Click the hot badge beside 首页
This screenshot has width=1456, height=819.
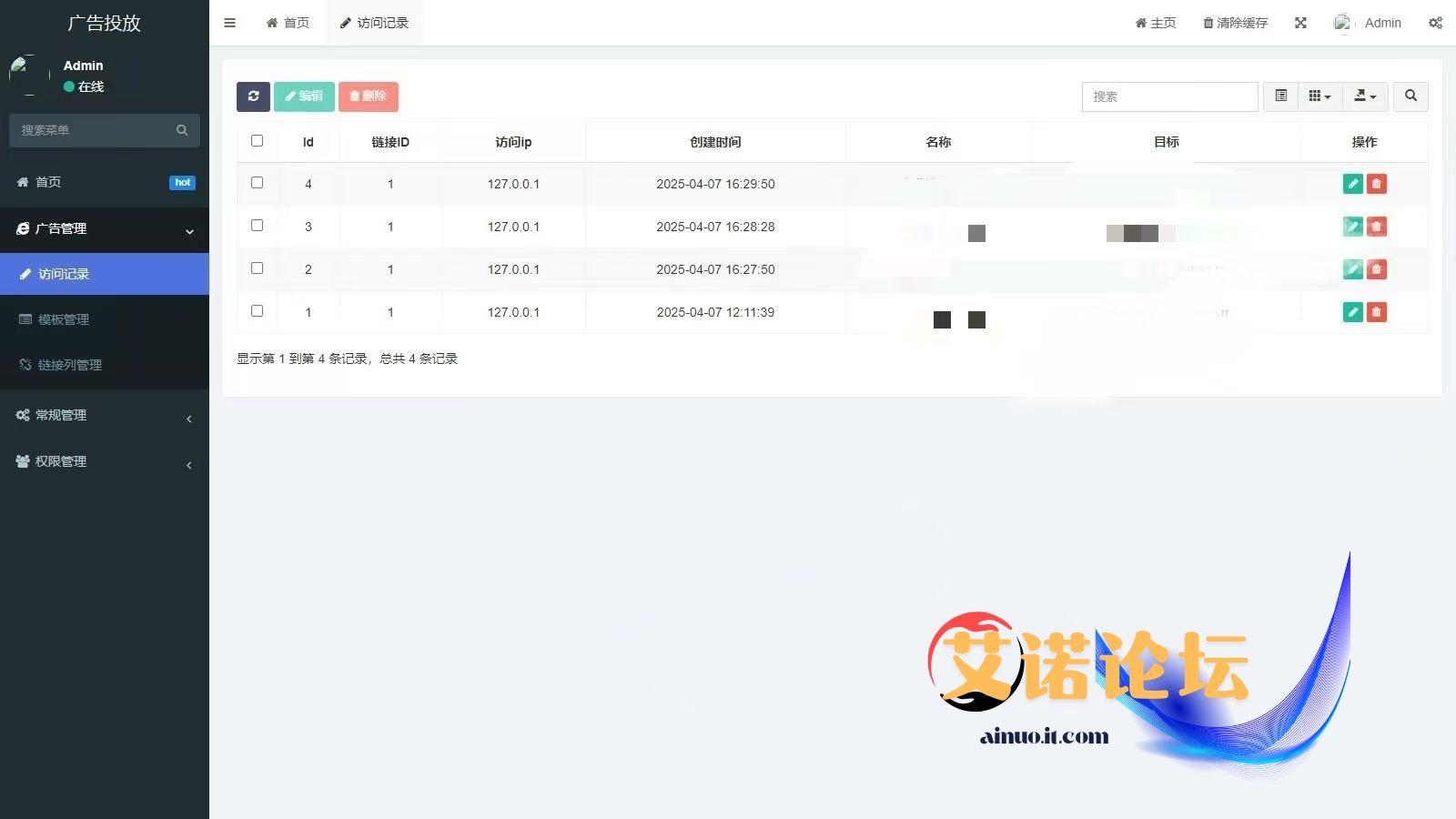(182, 183)
